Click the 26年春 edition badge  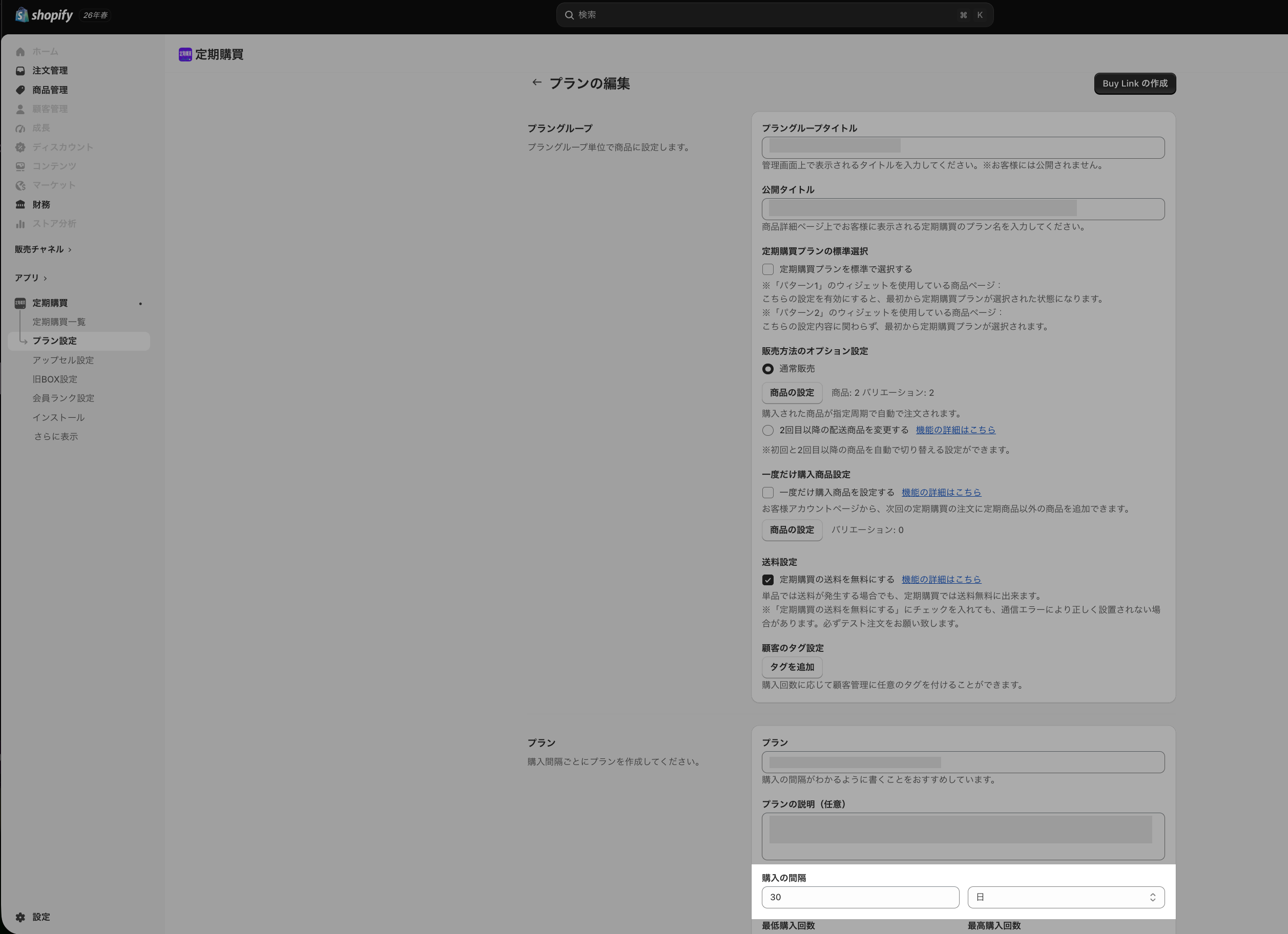coord(95,15)
